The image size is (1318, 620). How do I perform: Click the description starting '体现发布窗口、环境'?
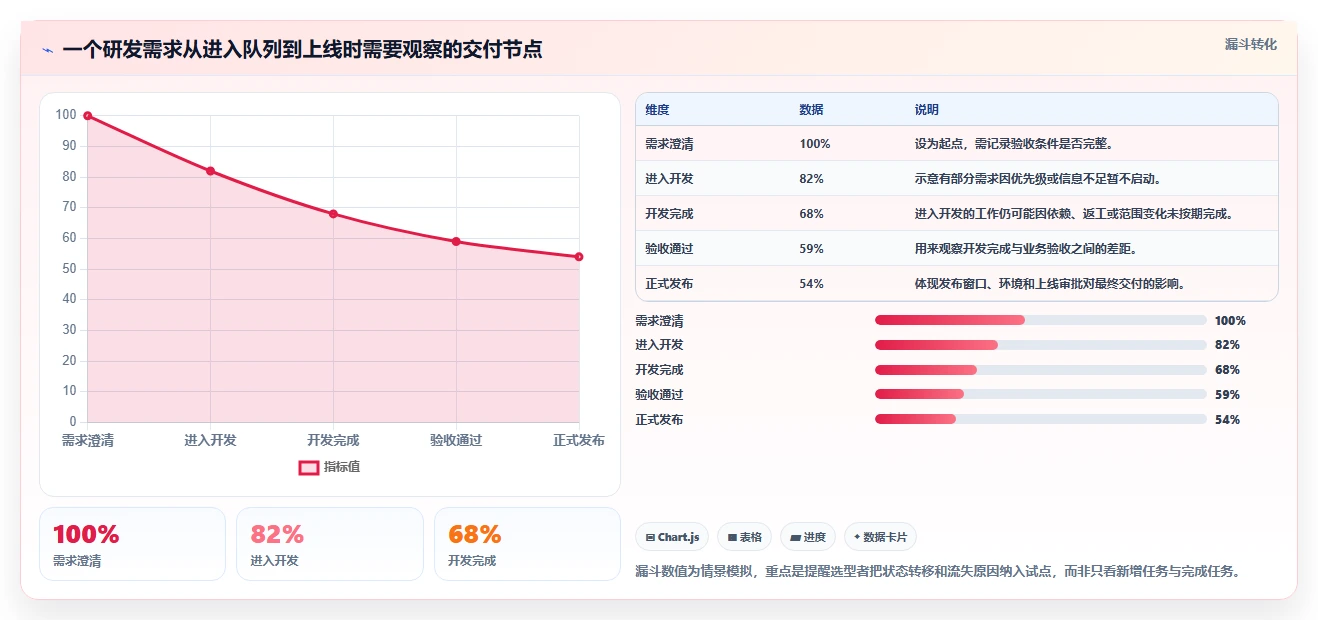[1050, 284]
